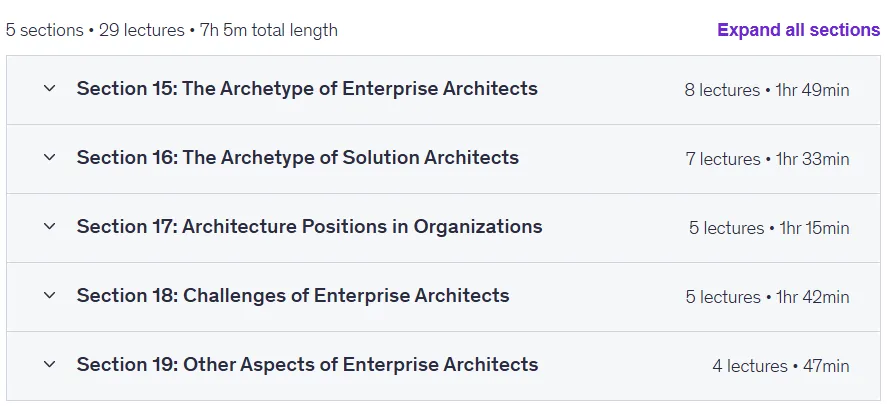Click the '29 lectures' summary text

tap(142, 30)
